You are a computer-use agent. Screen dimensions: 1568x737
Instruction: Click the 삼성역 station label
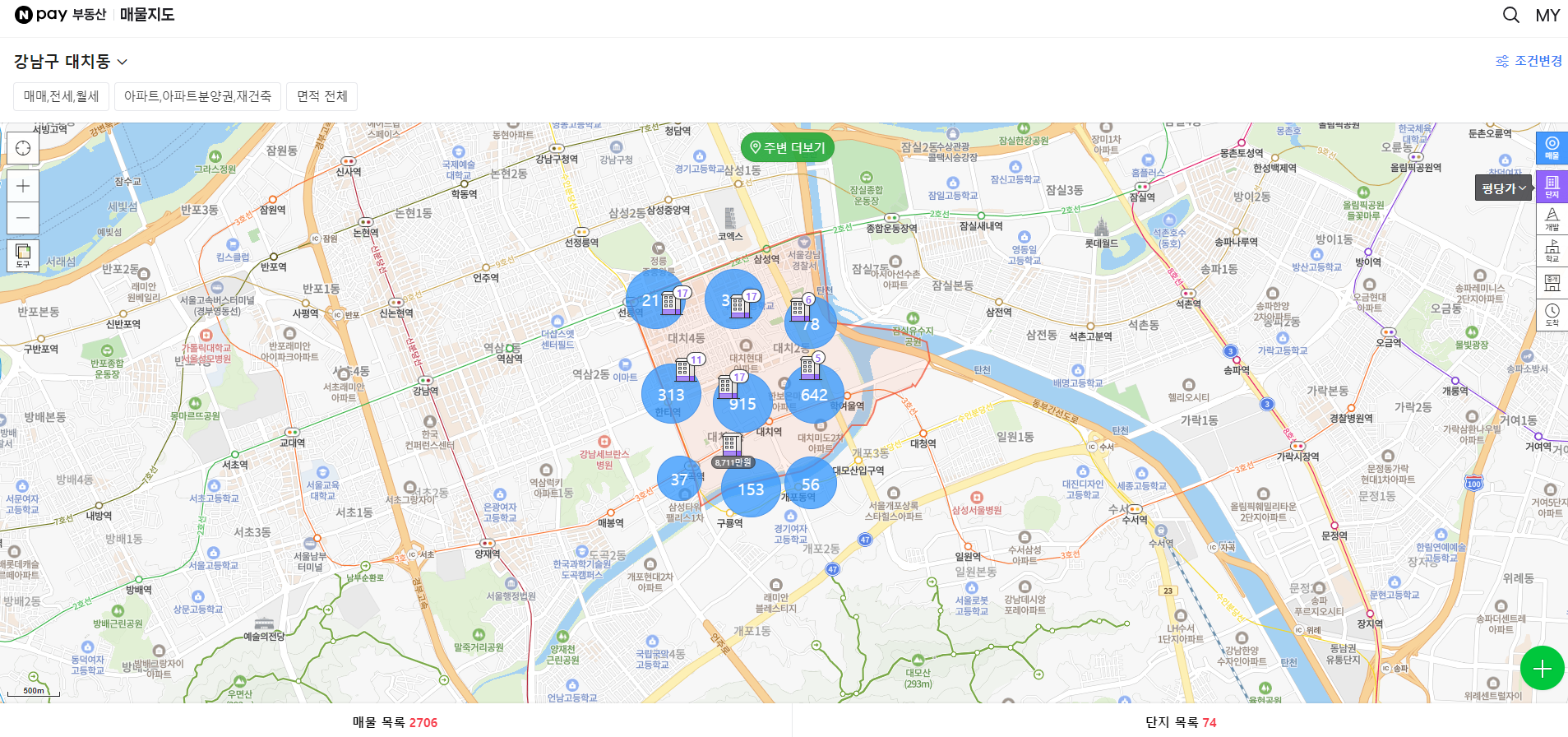(766, 259)
